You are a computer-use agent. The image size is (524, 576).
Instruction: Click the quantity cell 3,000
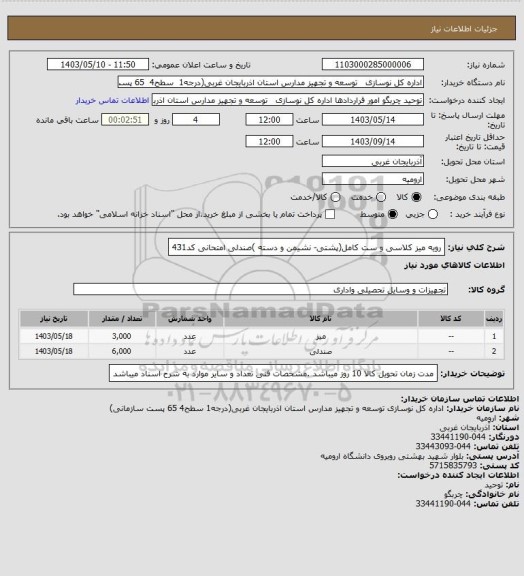click(x=122, y=336)
